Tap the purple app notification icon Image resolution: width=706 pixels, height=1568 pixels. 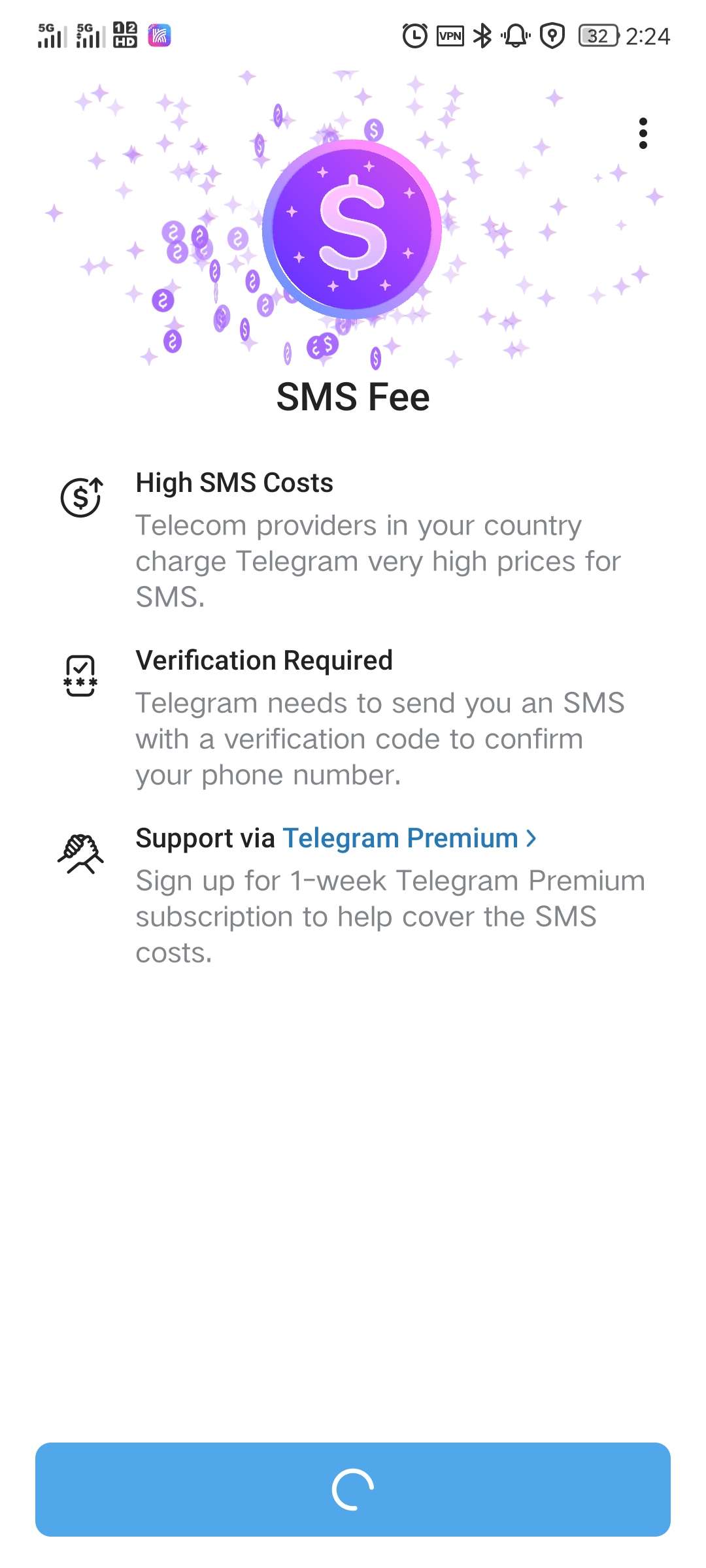[x=159, y=35]
